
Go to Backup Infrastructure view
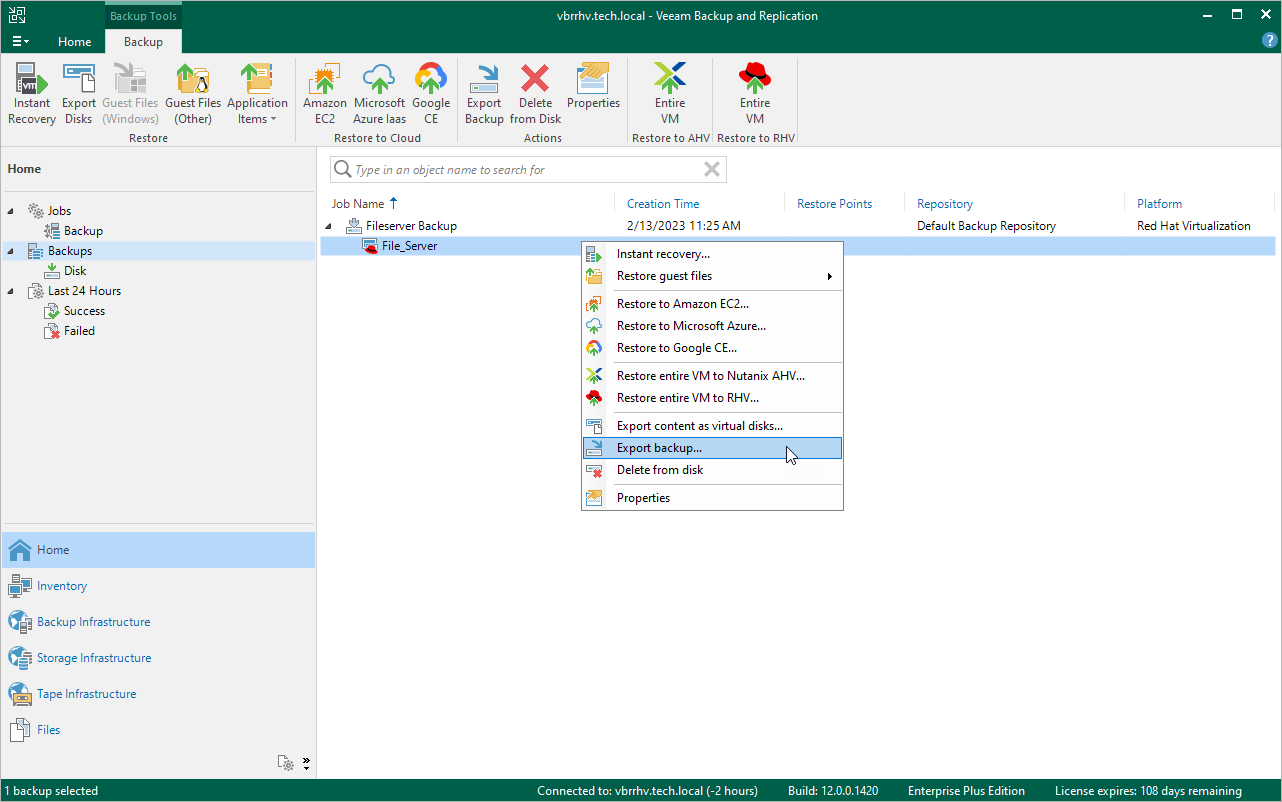coord(158,622)
